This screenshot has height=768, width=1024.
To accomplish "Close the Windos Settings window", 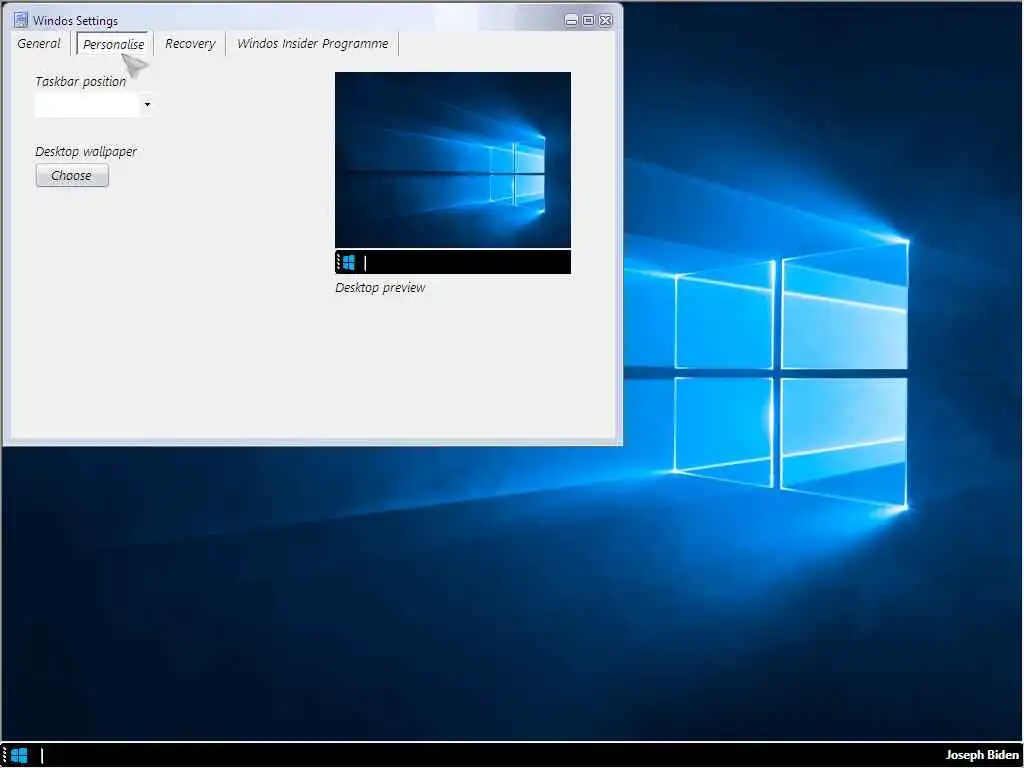I will [x=605, y=20].
